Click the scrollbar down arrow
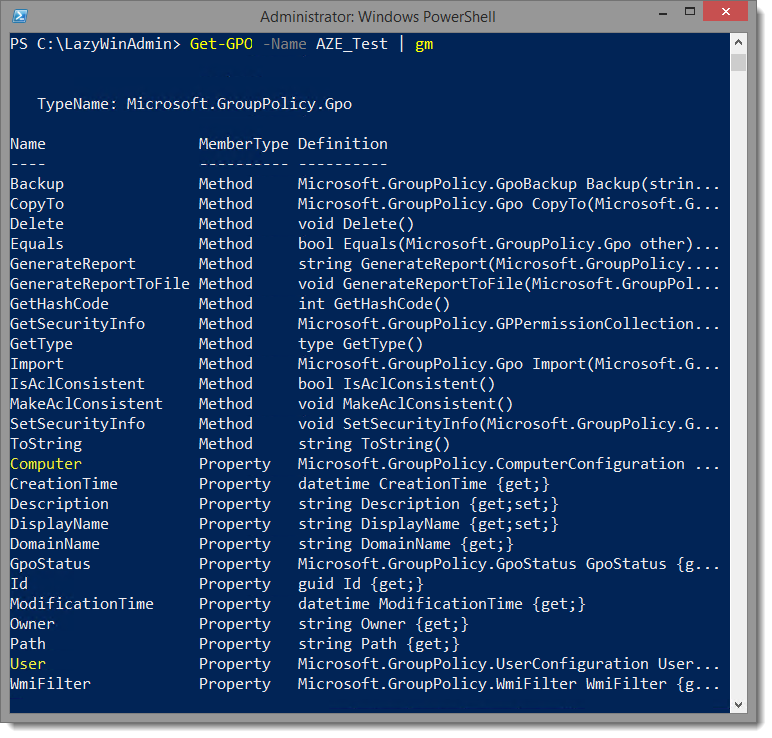The image size is (772, 738). point(738,705)
